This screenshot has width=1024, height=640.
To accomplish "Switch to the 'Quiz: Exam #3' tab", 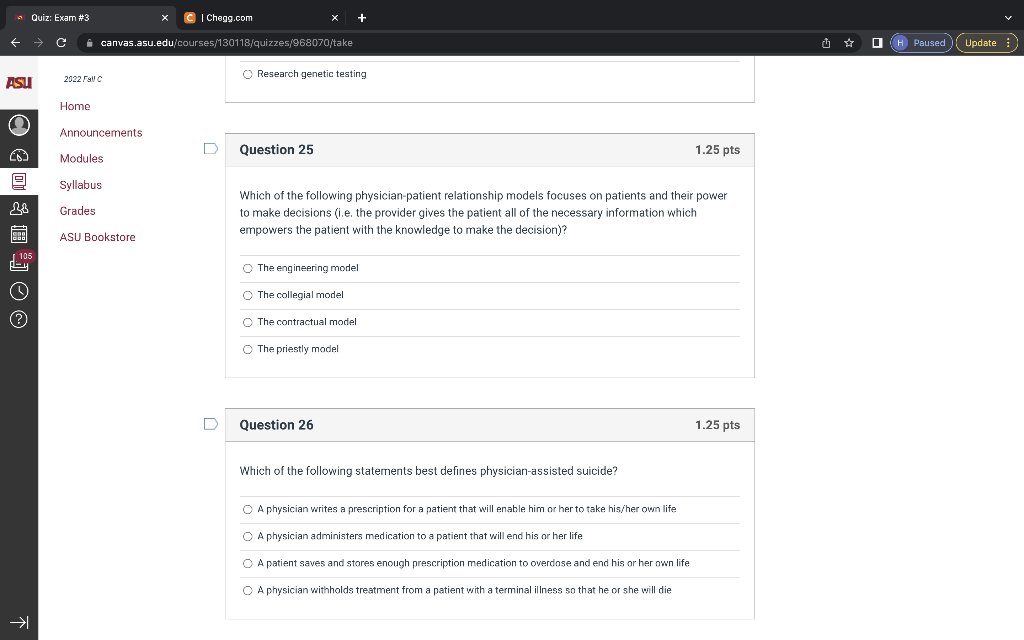I will 91,18.
